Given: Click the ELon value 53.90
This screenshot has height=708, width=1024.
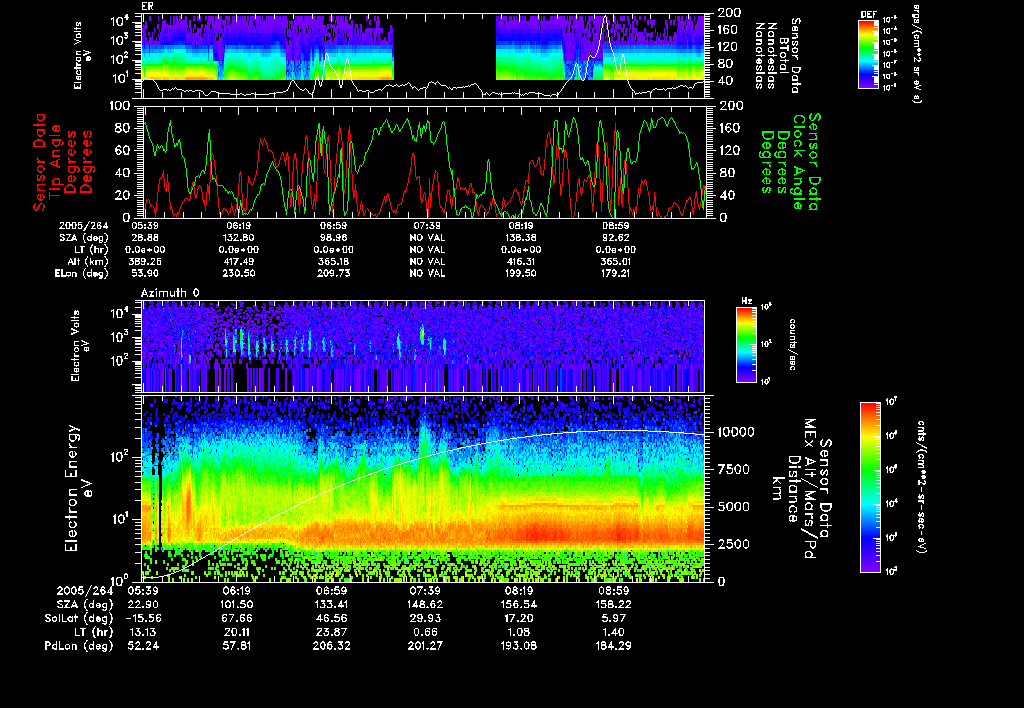Looking at the screenshot, I should click(147, 273).
